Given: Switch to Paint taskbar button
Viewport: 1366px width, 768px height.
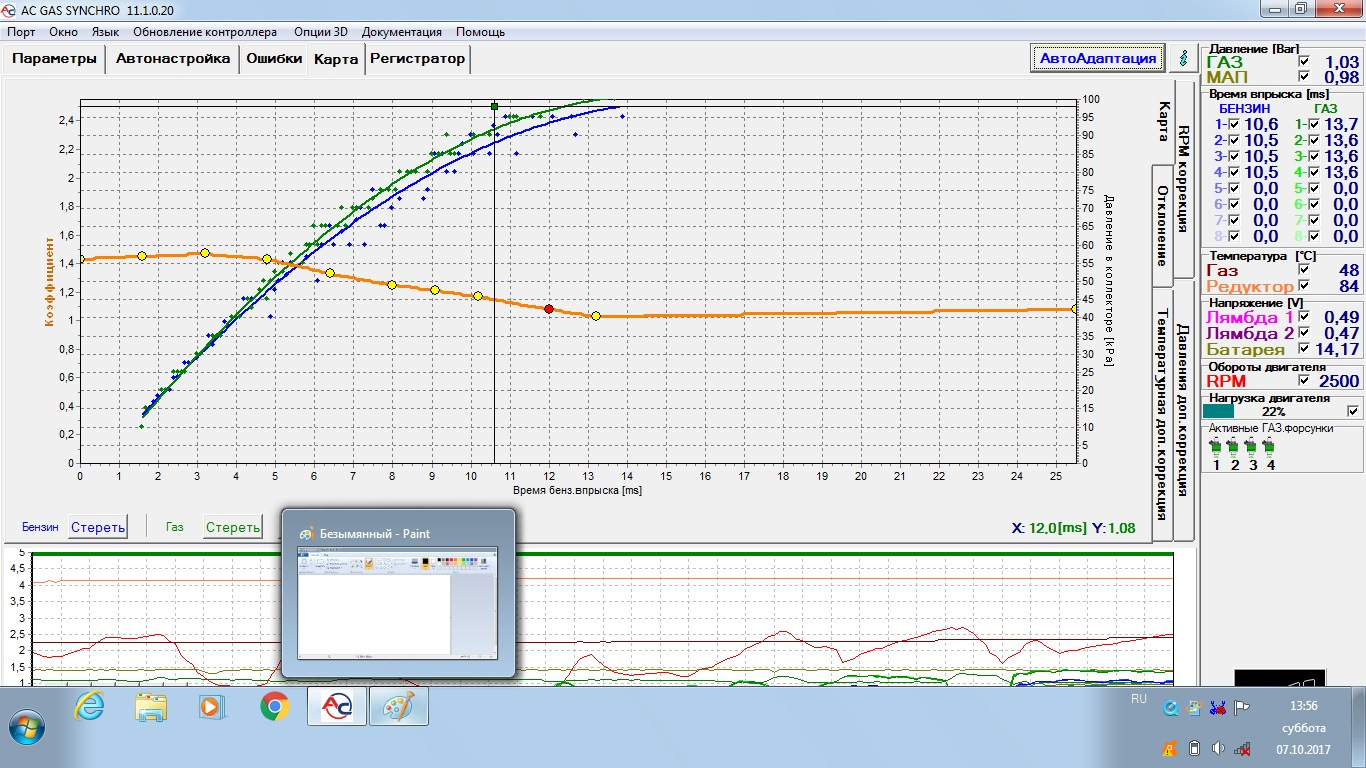Looking at the screenshot, I should [x=399, y=706].
